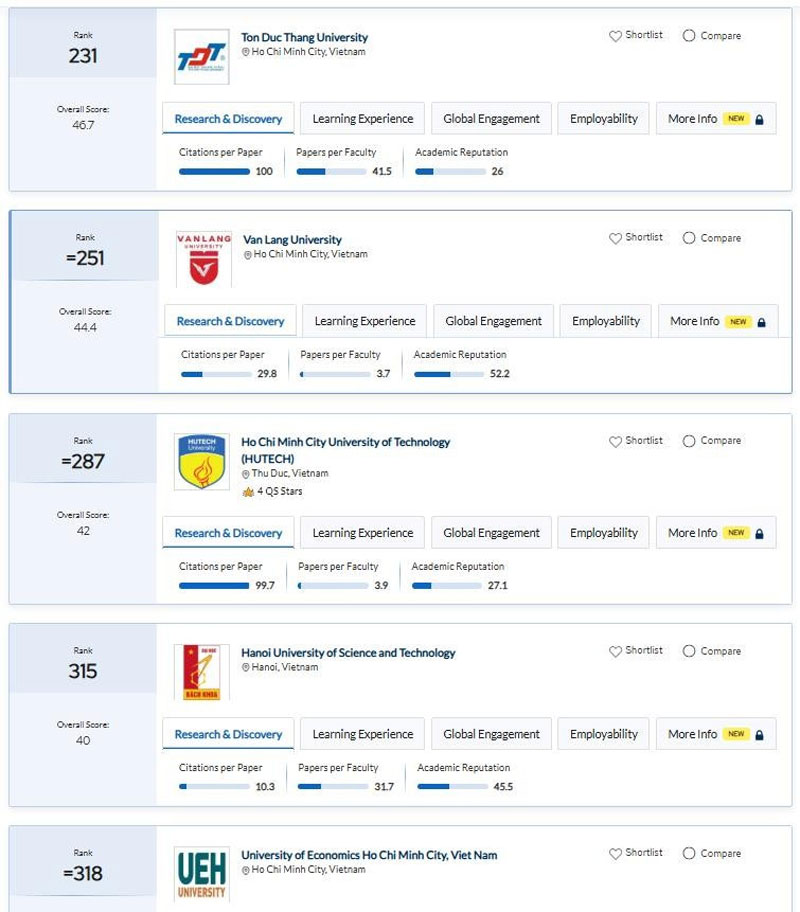Shortlist Ton Duc Thang University heart icon
The height and width of the screenshot is (912, 800).
pyautogui.click(x=615, y=36)
